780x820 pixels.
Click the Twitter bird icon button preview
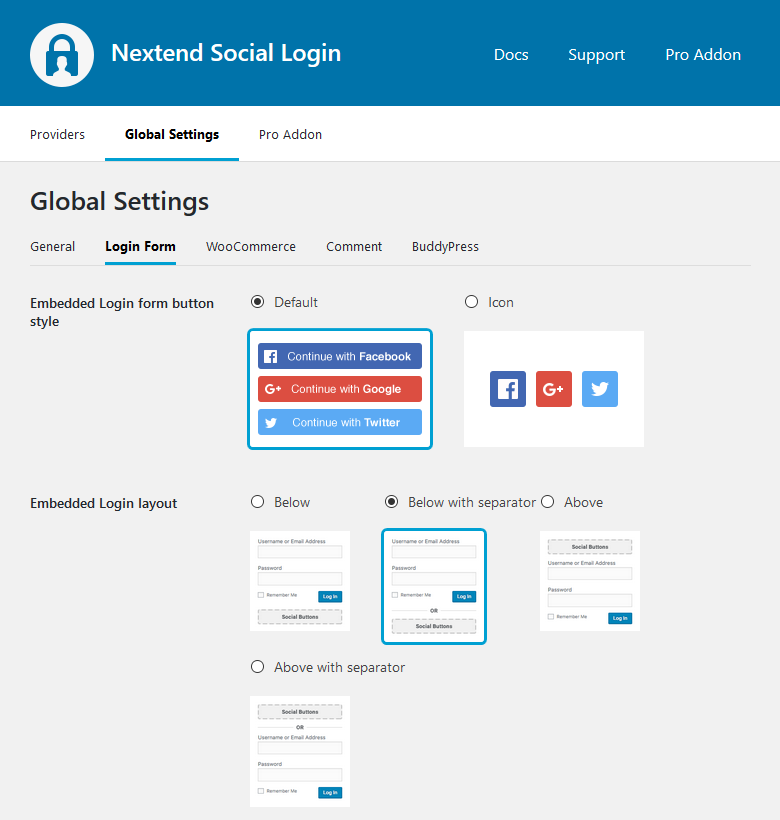600,389
